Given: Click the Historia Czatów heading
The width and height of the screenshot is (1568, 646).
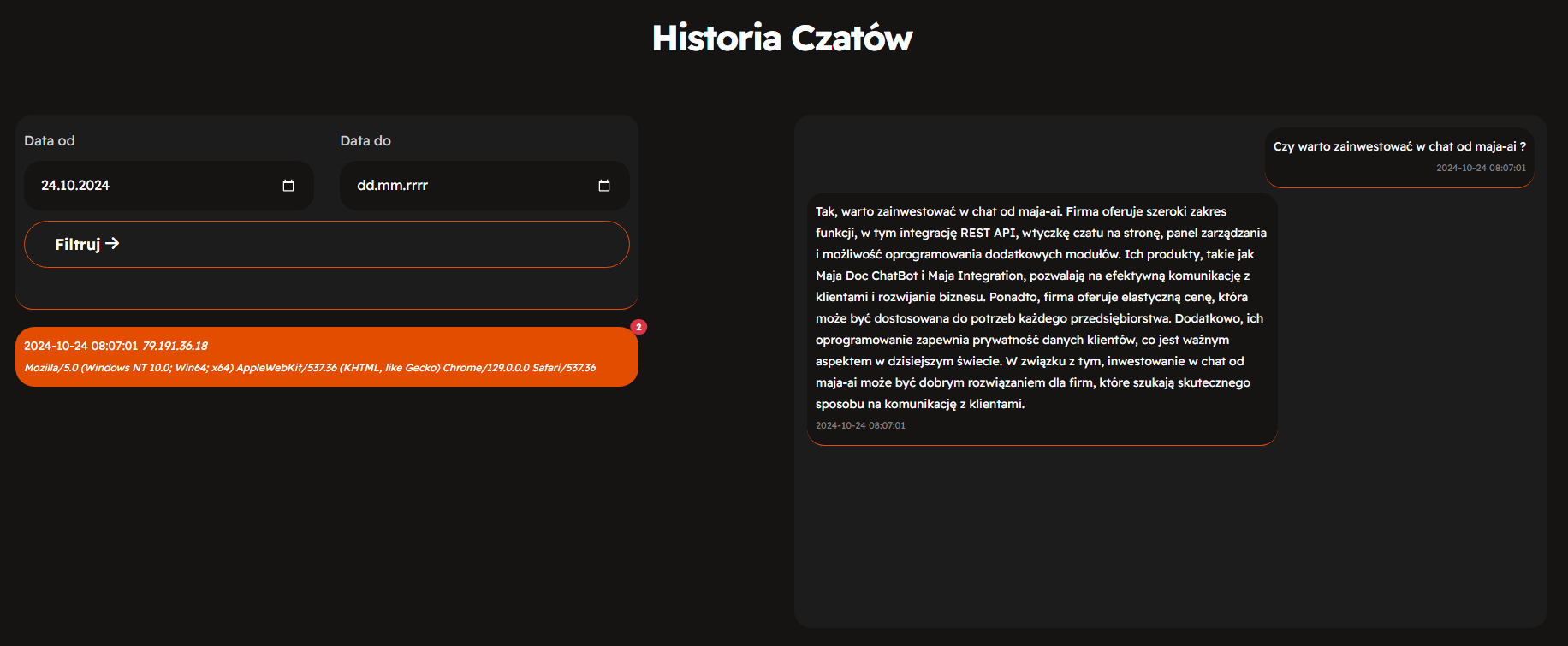Looking at the screenshot, I should (782, 39).
